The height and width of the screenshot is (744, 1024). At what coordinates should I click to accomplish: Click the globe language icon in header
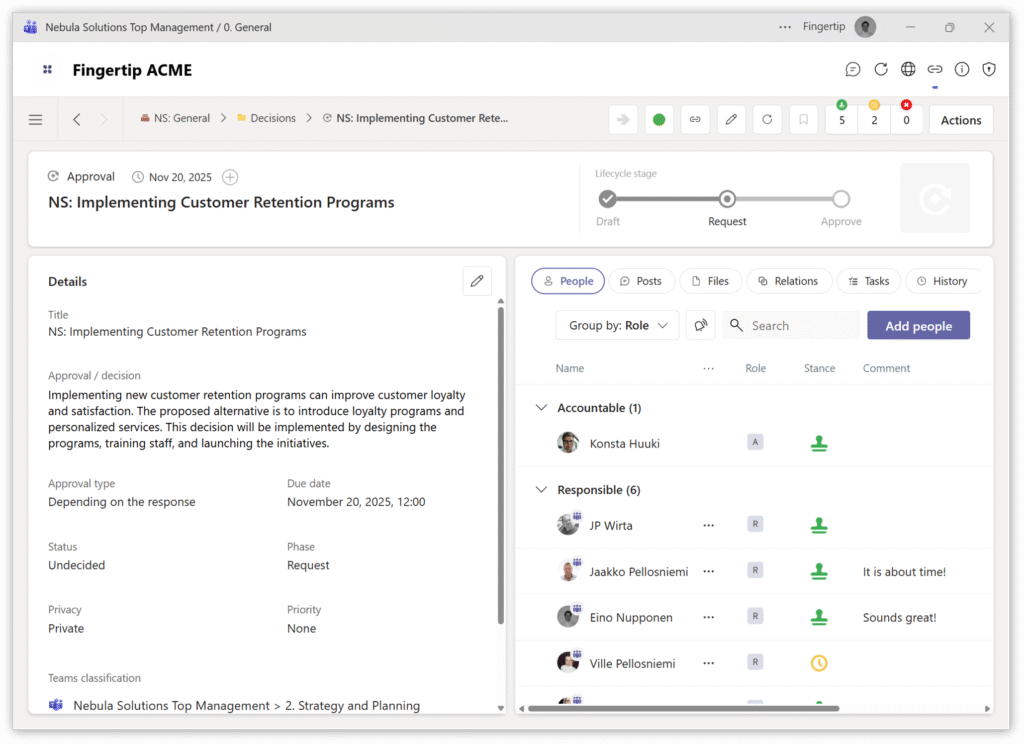coord(908,69)
